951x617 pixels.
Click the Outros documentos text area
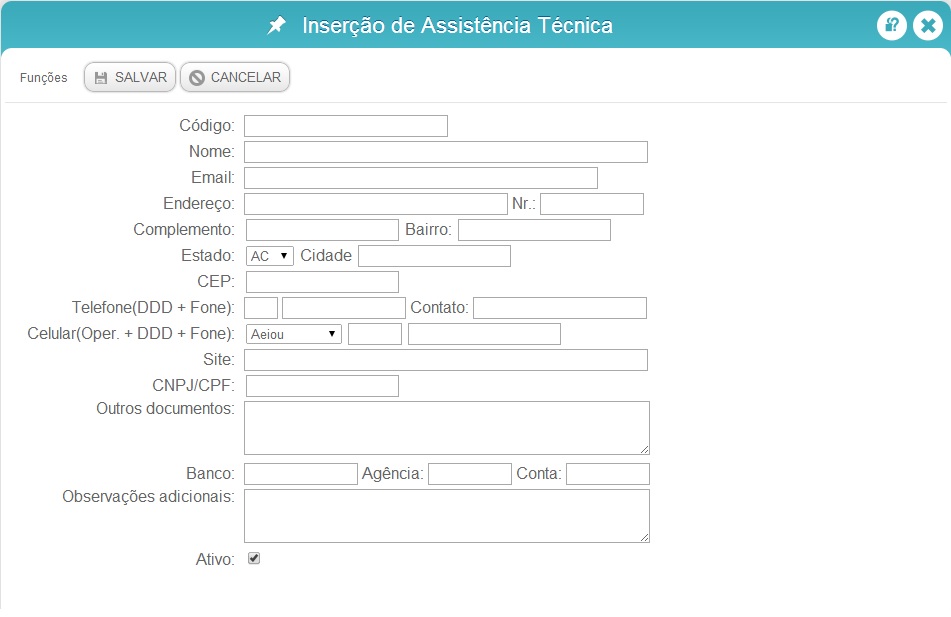447,428
